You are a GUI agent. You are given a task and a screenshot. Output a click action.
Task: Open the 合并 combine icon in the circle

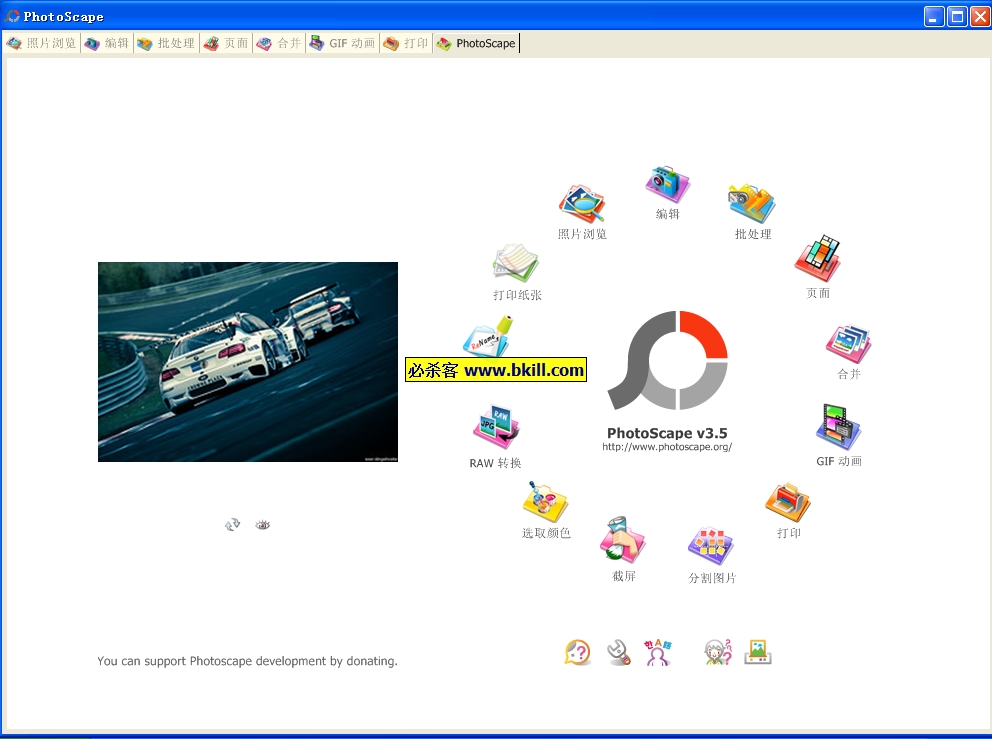848,344
